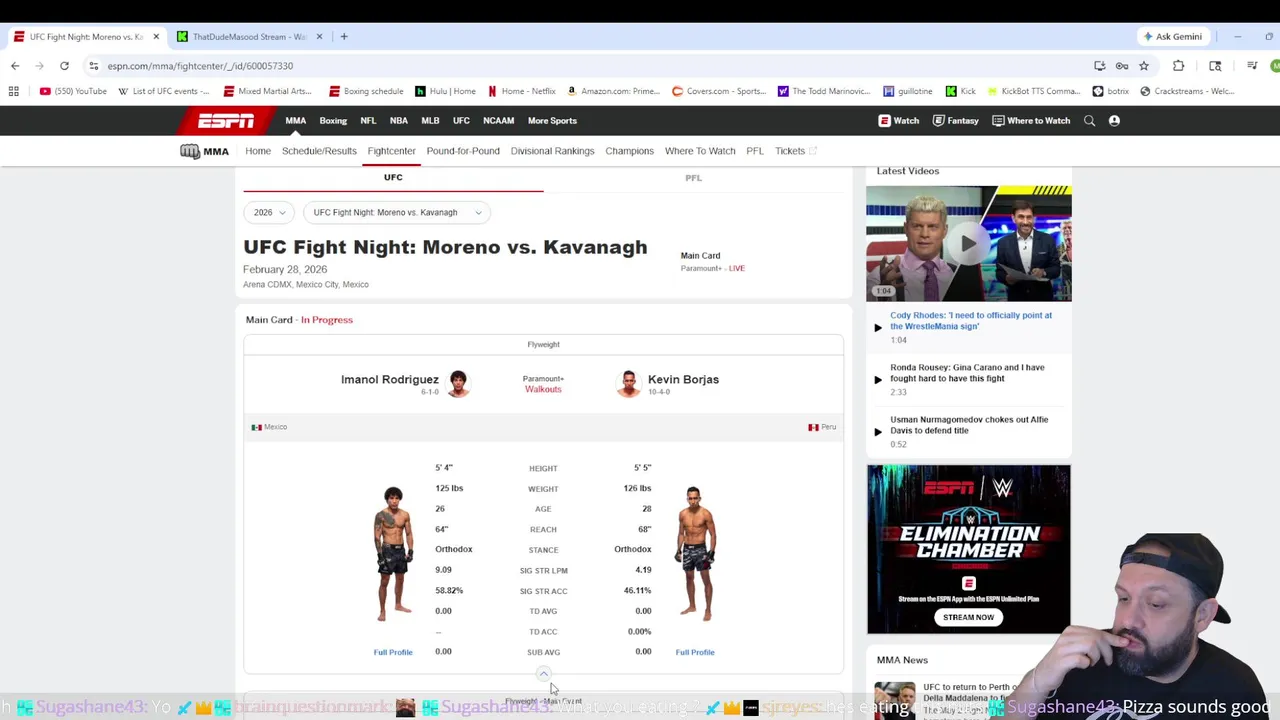Open a new browser tab
Image resolution: width=1280 pixels, height=720 pixels.
[x=344, y=37]
